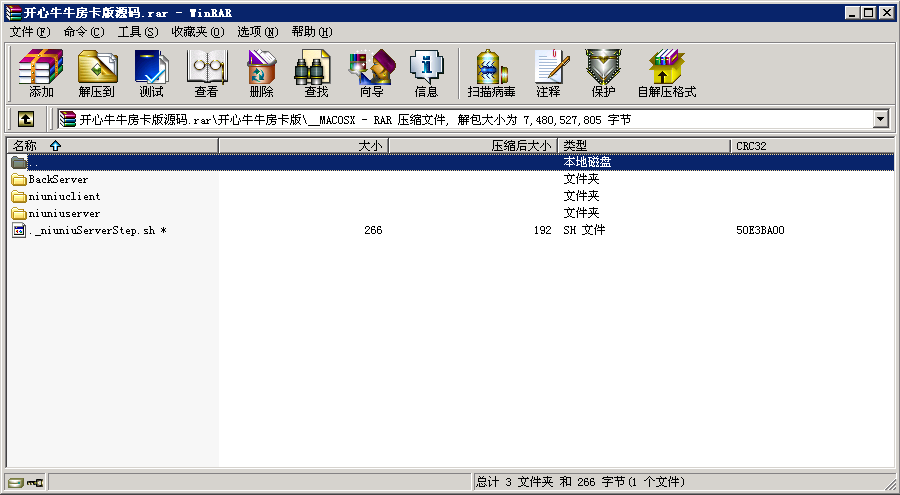Click the SFX (自解压格式) icon
Viewport: 900px width, 495px height.
pos(666,73)
